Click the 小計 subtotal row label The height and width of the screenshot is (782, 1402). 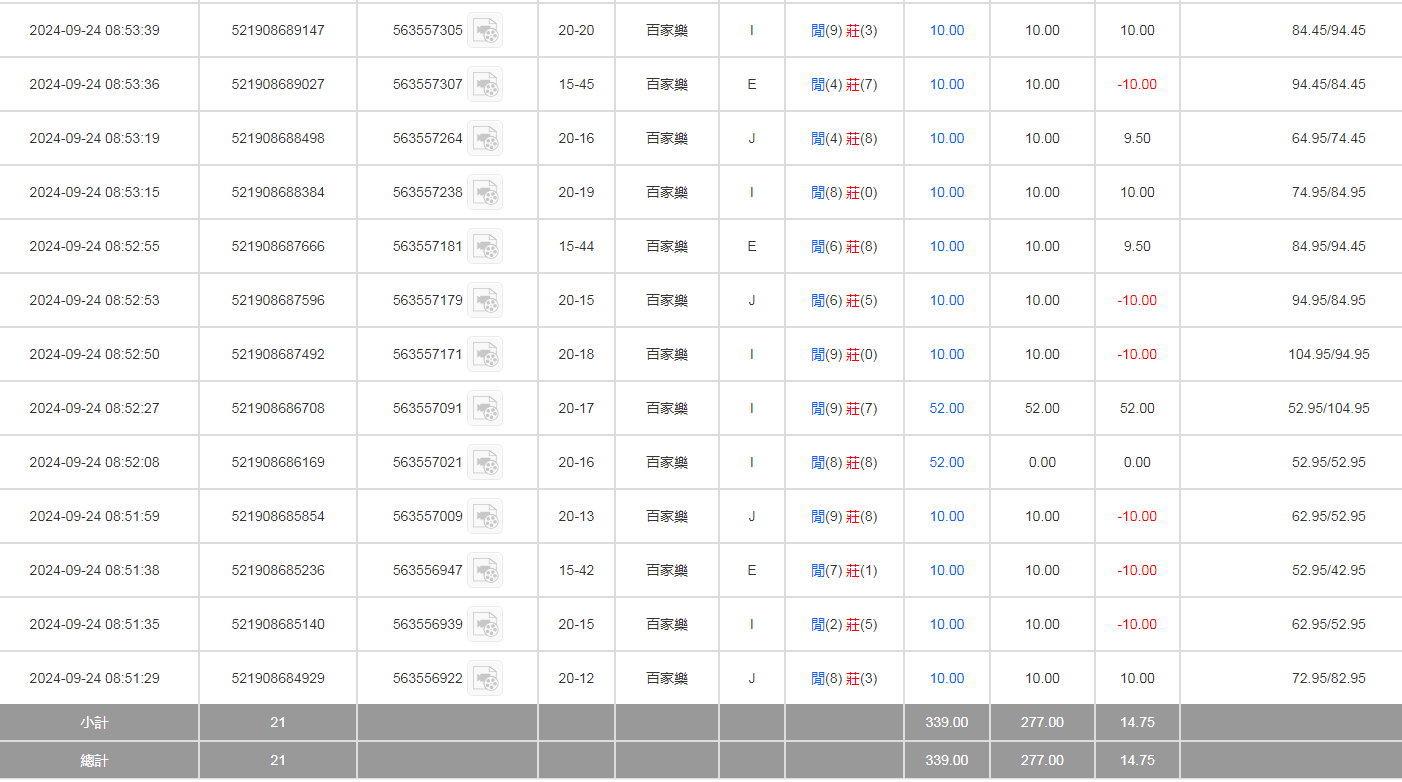(x=94, y=722)
